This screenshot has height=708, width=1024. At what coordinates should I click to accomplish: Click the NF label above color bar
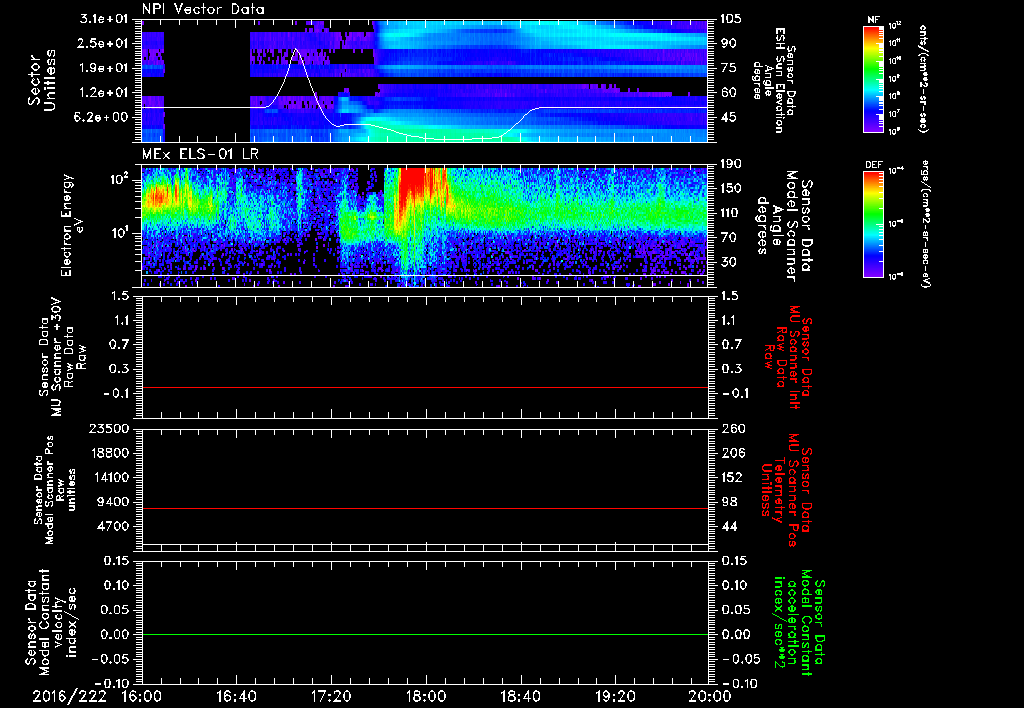(x=873, y=20)
